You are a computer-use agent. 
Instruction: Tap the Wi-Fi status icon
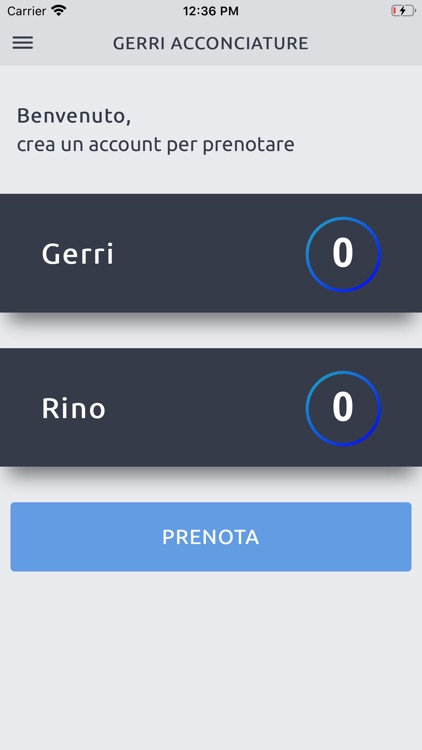click(x=59, y=11)
